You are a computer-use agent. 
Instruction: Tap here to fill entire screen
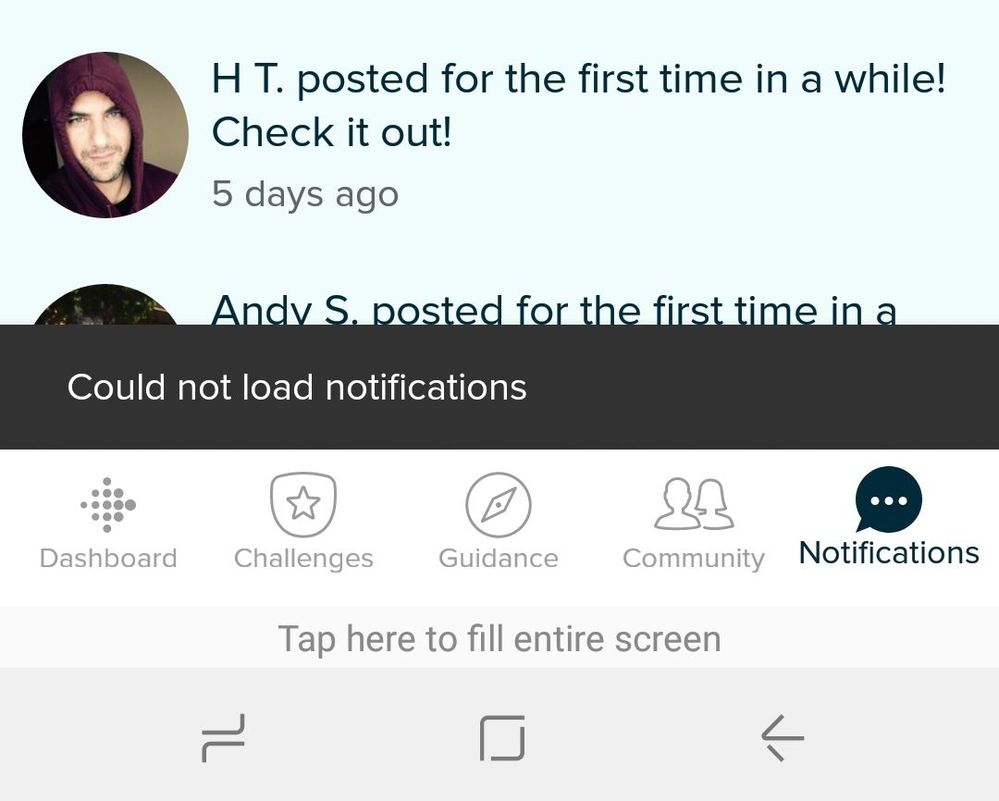500,638
